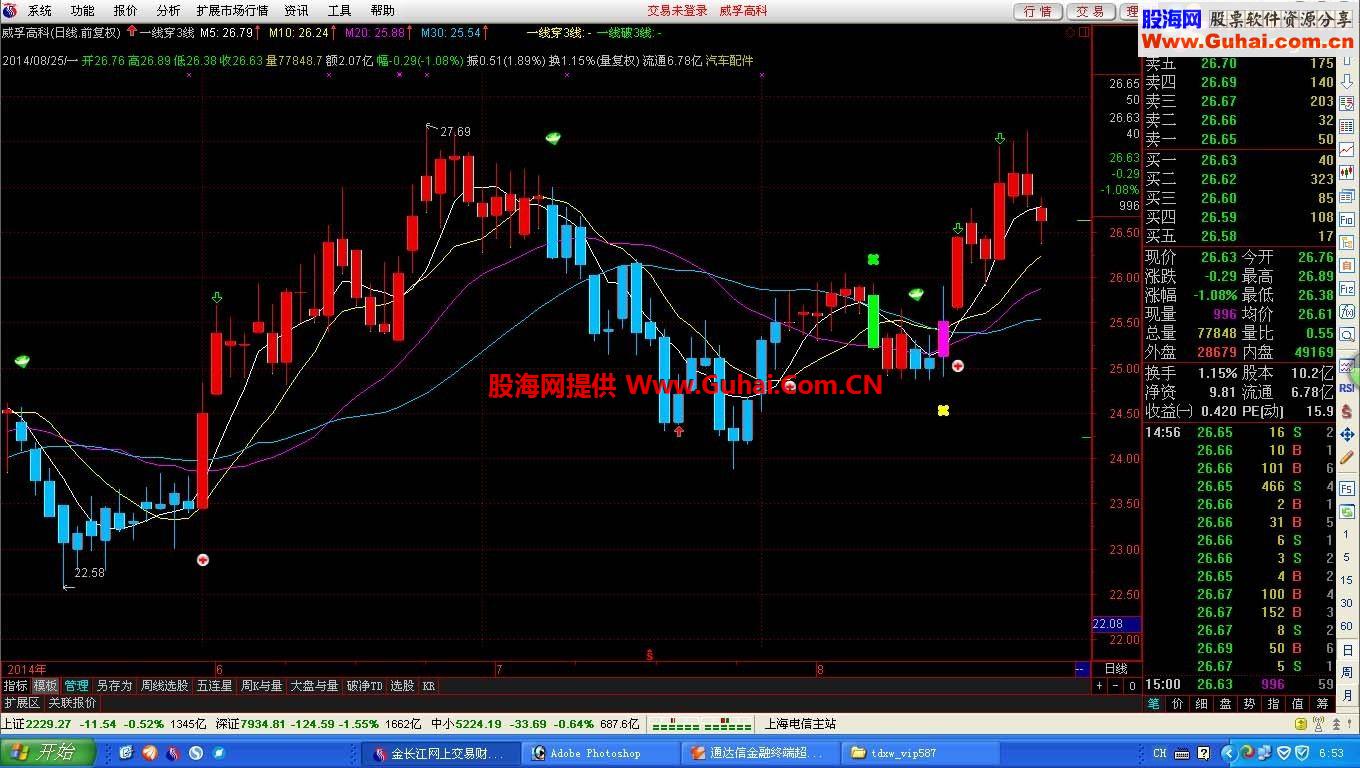The image size is (1360, 768).
Task: Switch to Adobe Photoshop taskbar window
Action: (x=600, y=753)
